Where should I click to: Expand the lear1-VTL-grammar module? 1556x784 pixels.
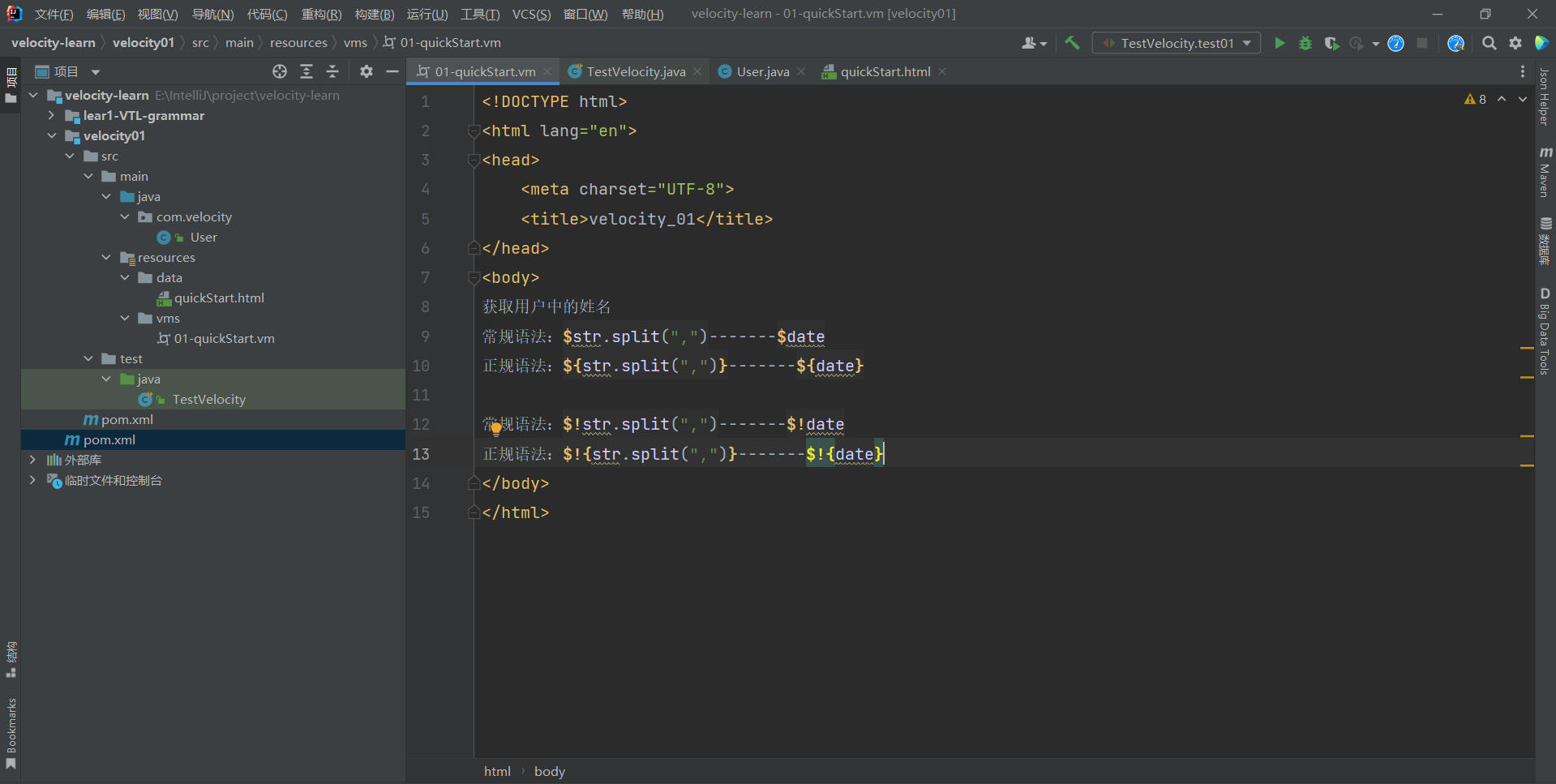click(x=51, y=115)
